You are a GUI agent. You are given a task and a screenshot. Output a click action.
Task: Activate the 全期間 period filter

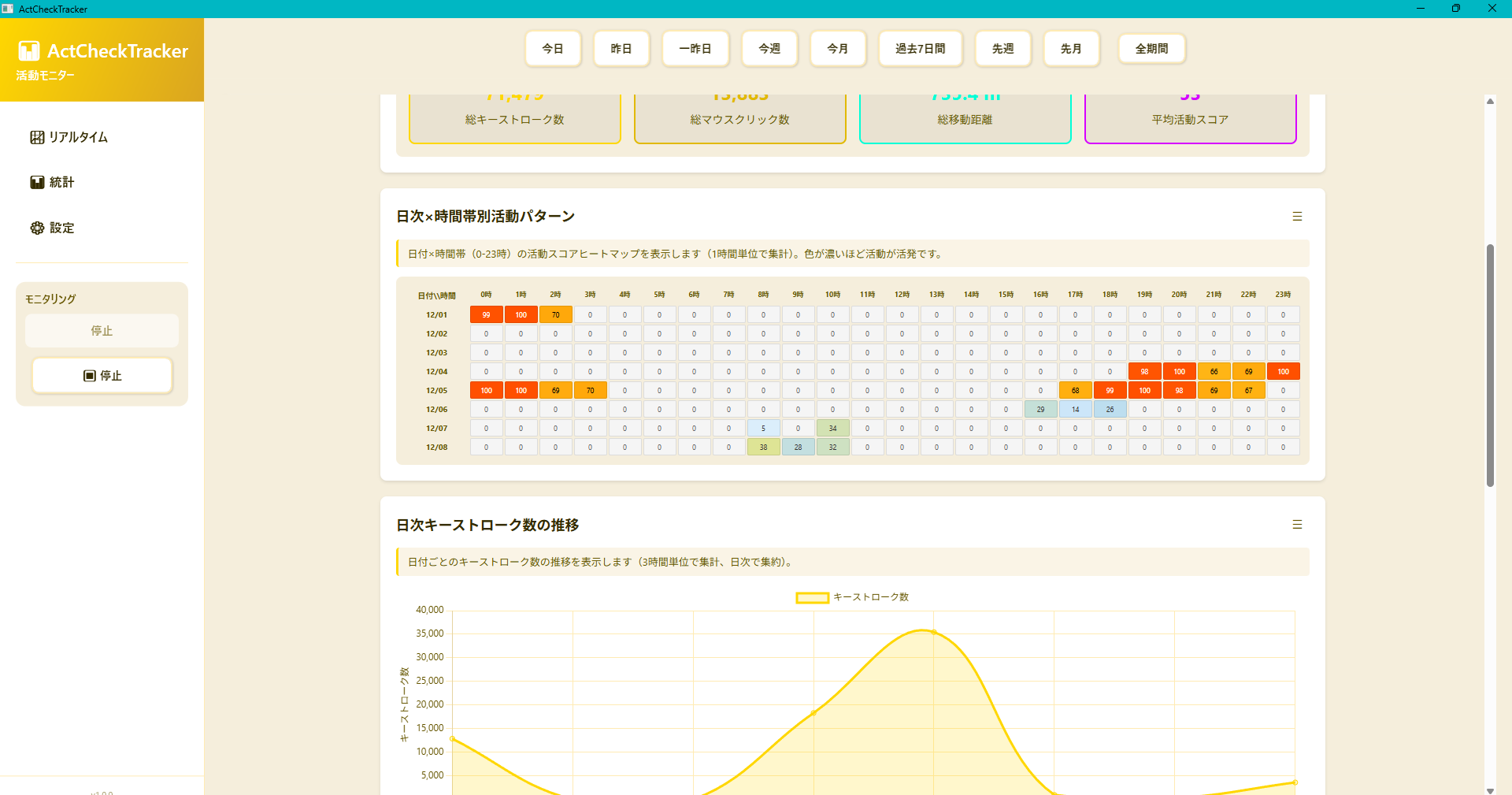(1152, 48)
